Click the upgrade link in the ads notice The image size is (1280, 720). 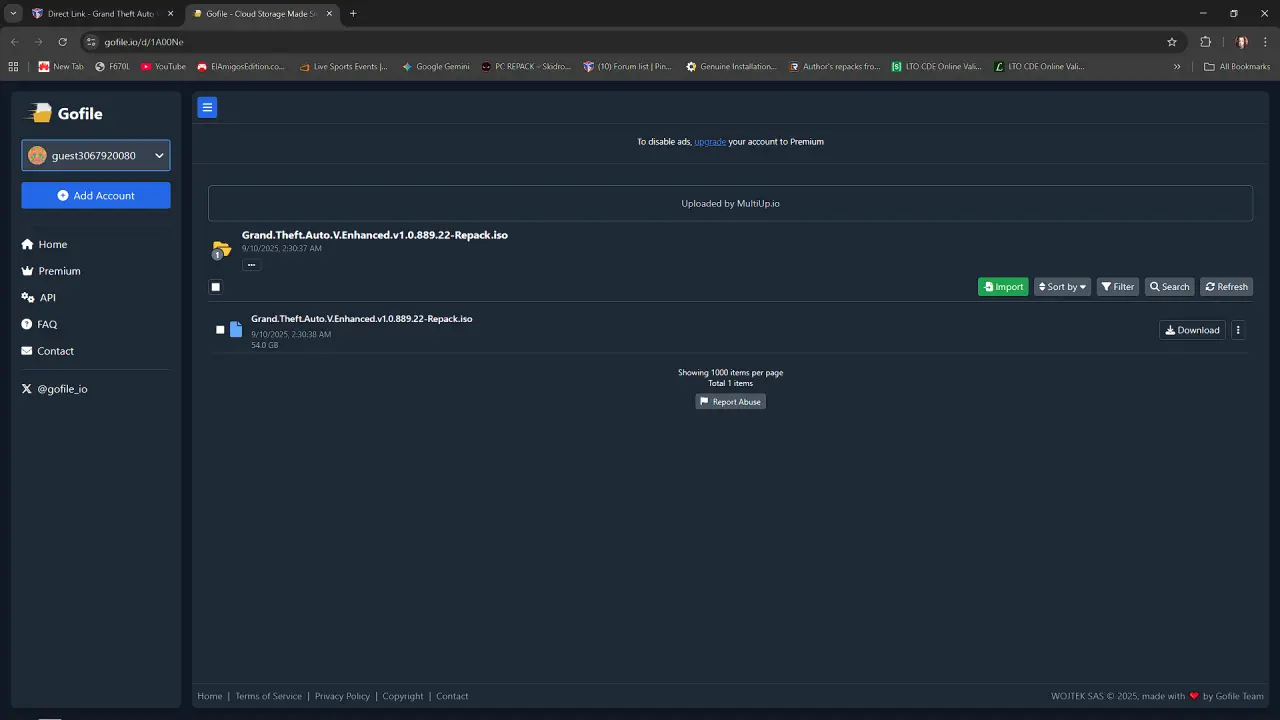click(x=710, y=142)
